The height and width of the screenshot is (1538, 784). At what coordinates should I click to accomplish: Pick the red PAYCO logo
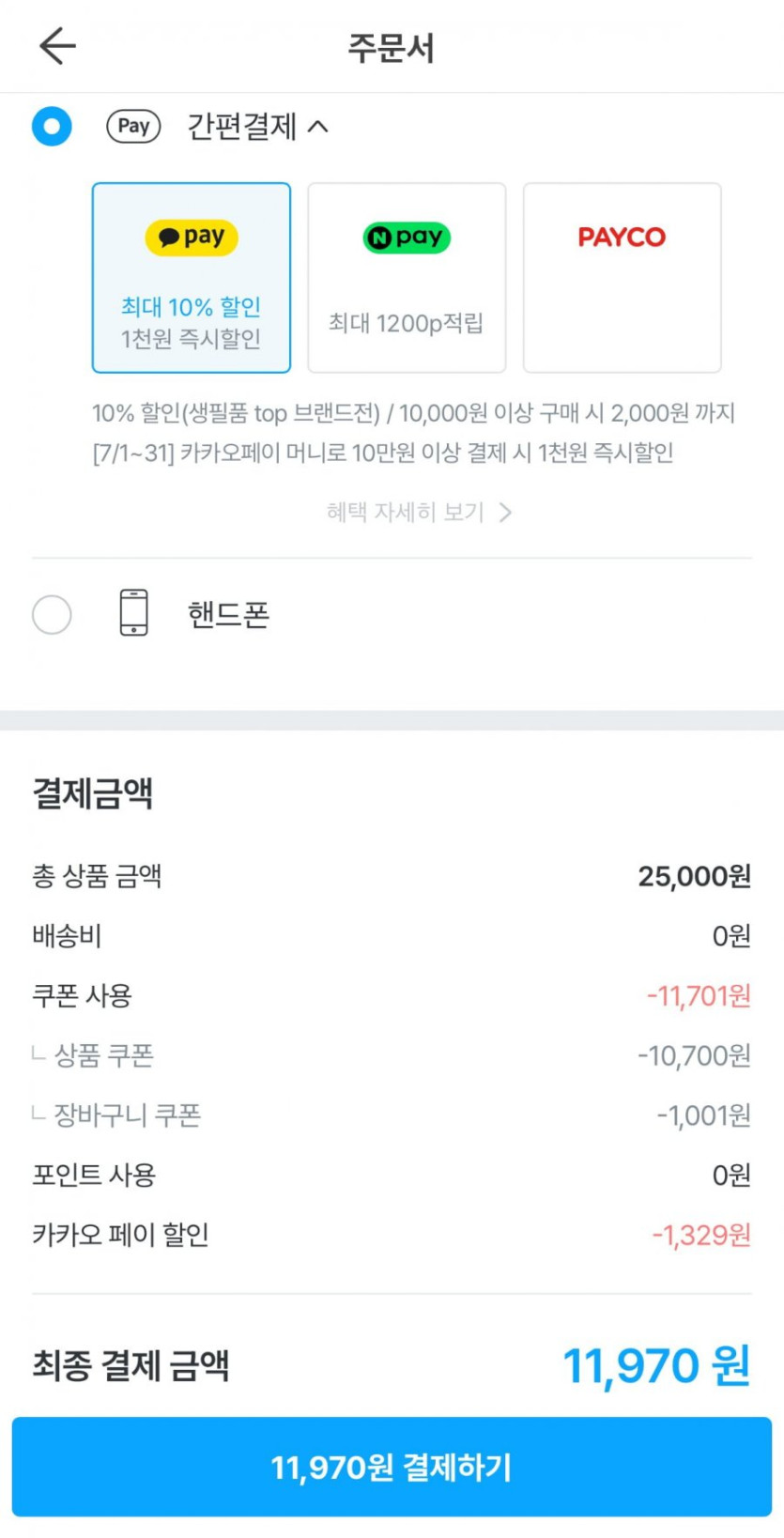click(622, 238)
